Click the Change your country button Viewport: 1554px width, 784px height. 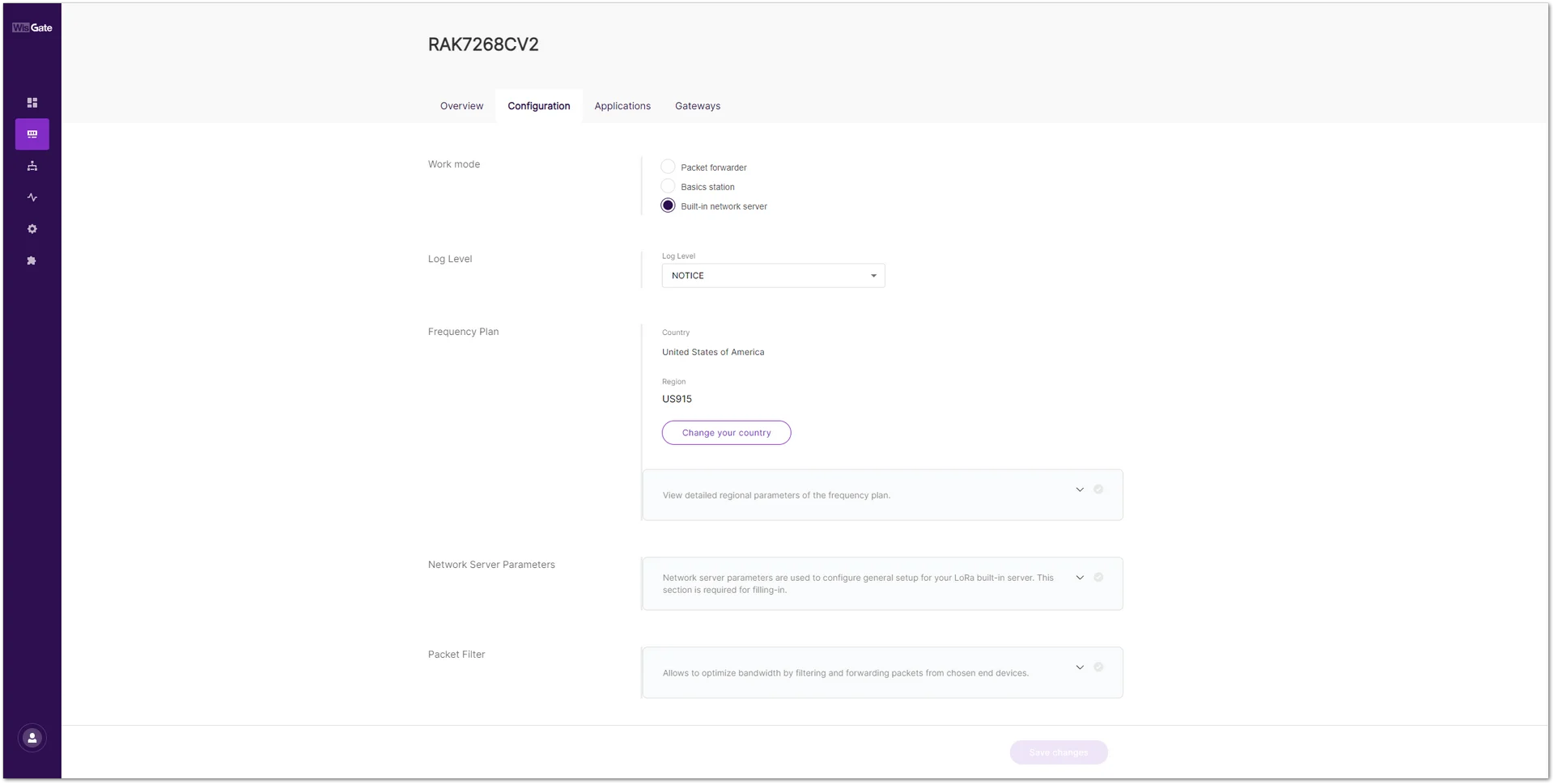(726, 433)
